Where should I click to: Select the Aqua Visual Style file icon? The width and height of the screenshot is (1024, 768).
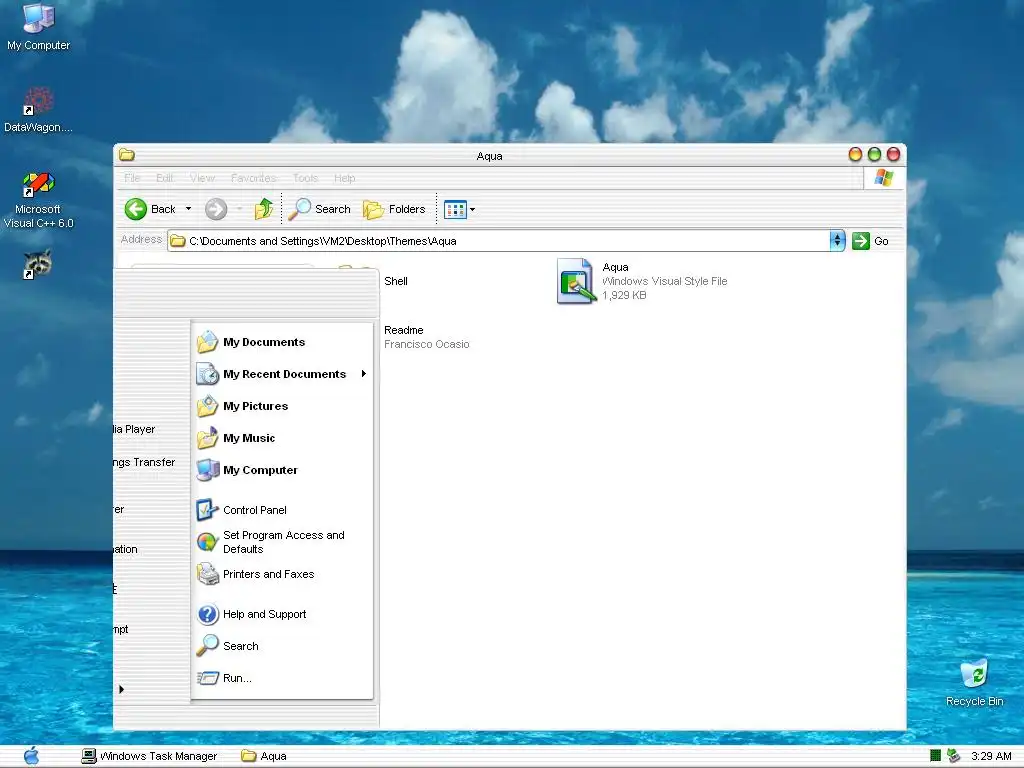pyautogui.click(x=576, y=281)
